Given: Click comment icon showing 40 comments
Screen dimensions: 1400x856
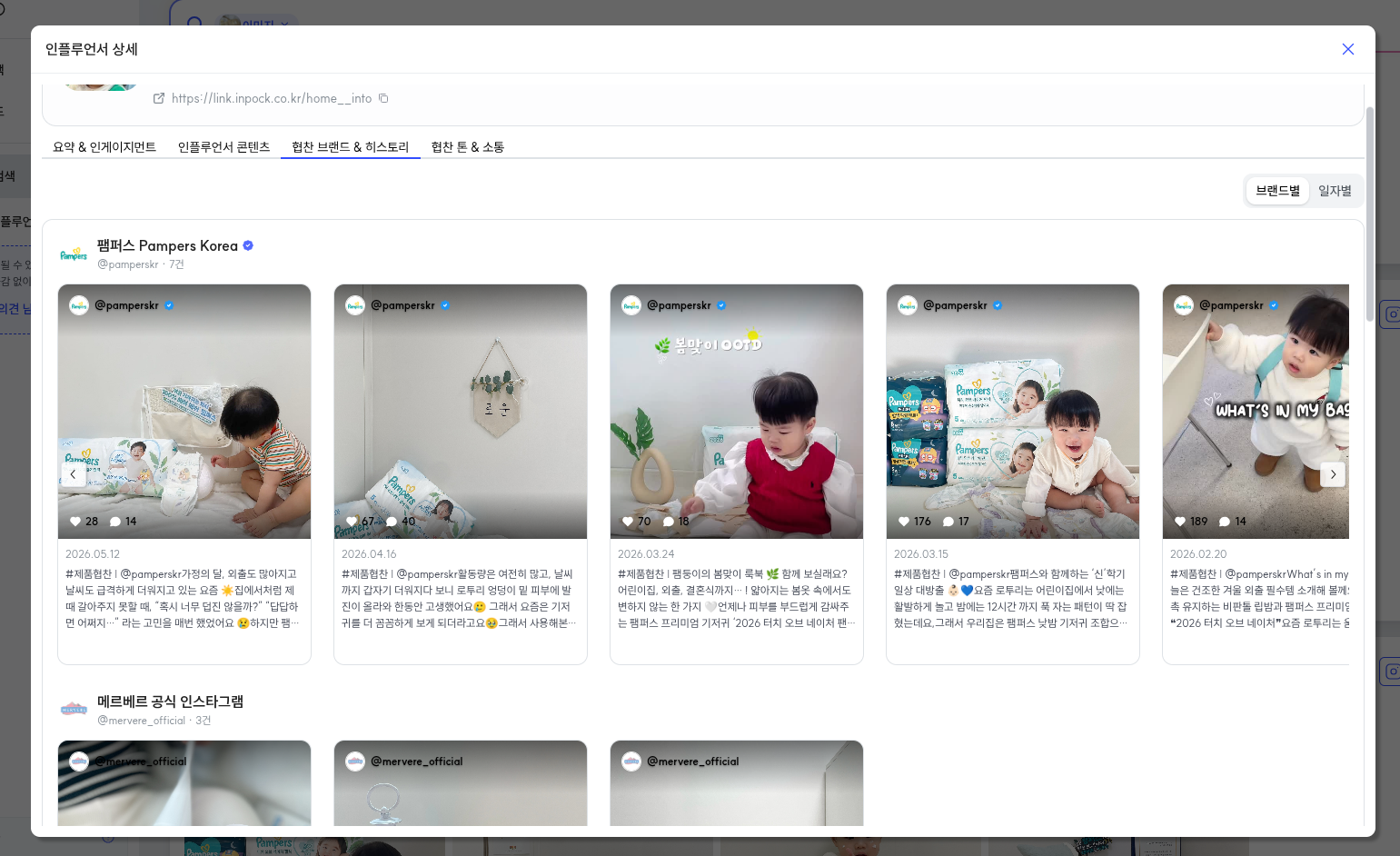Looking at the screenshot, I should coord(392,522).
